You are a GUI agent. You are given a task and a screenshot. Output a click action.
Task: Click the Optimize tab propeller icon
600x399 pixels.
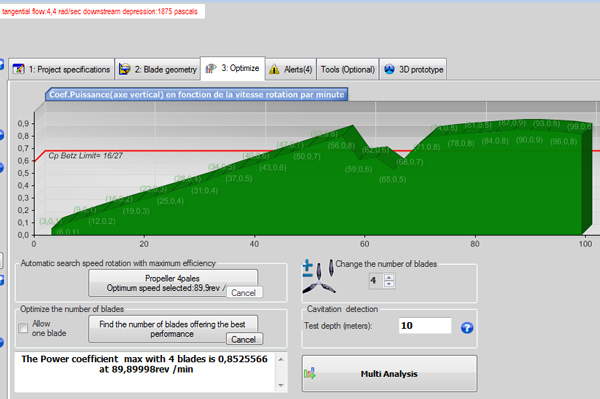point(211,68)
